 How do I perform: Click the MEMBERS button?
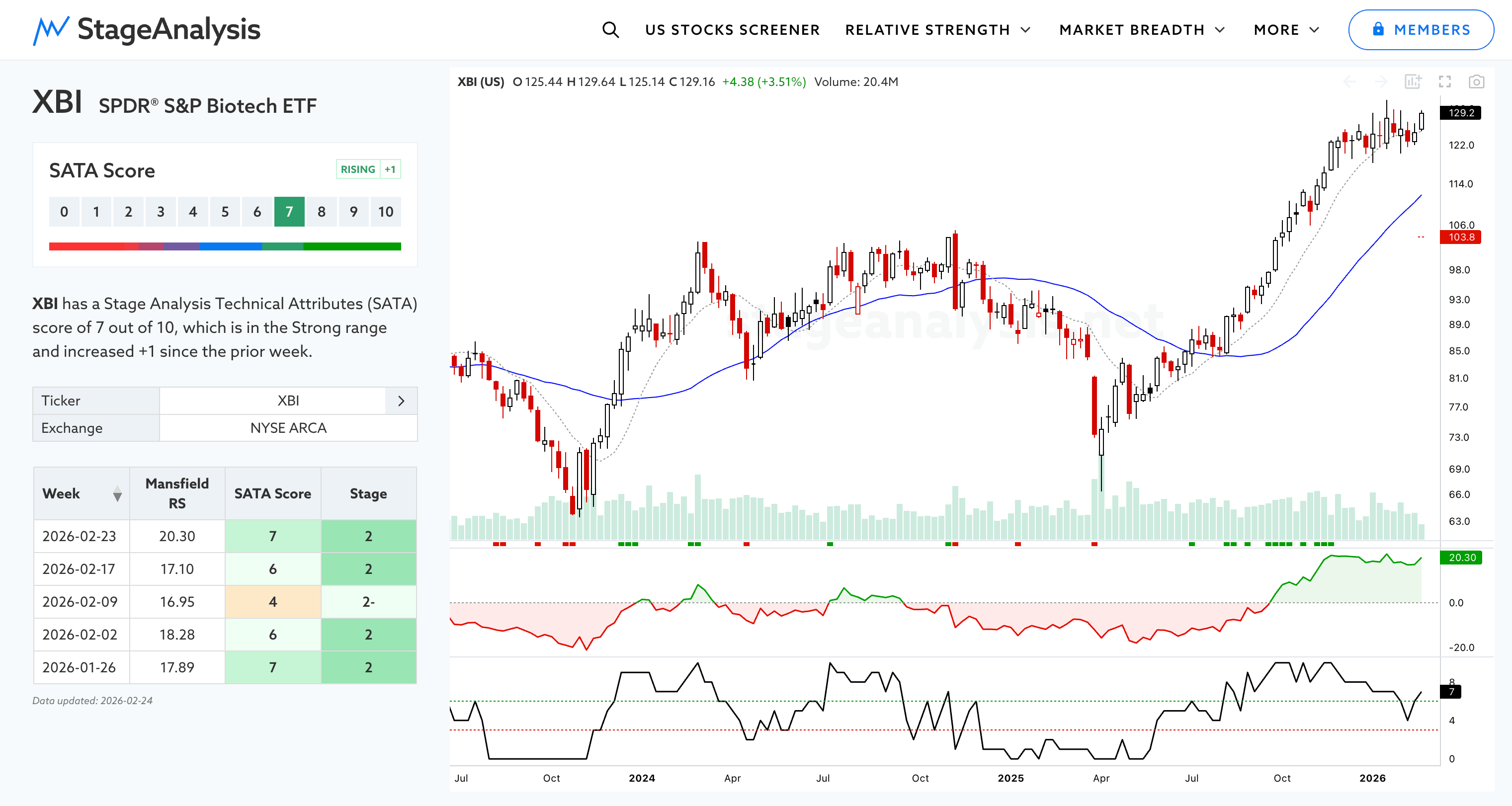coord(1421,30)
